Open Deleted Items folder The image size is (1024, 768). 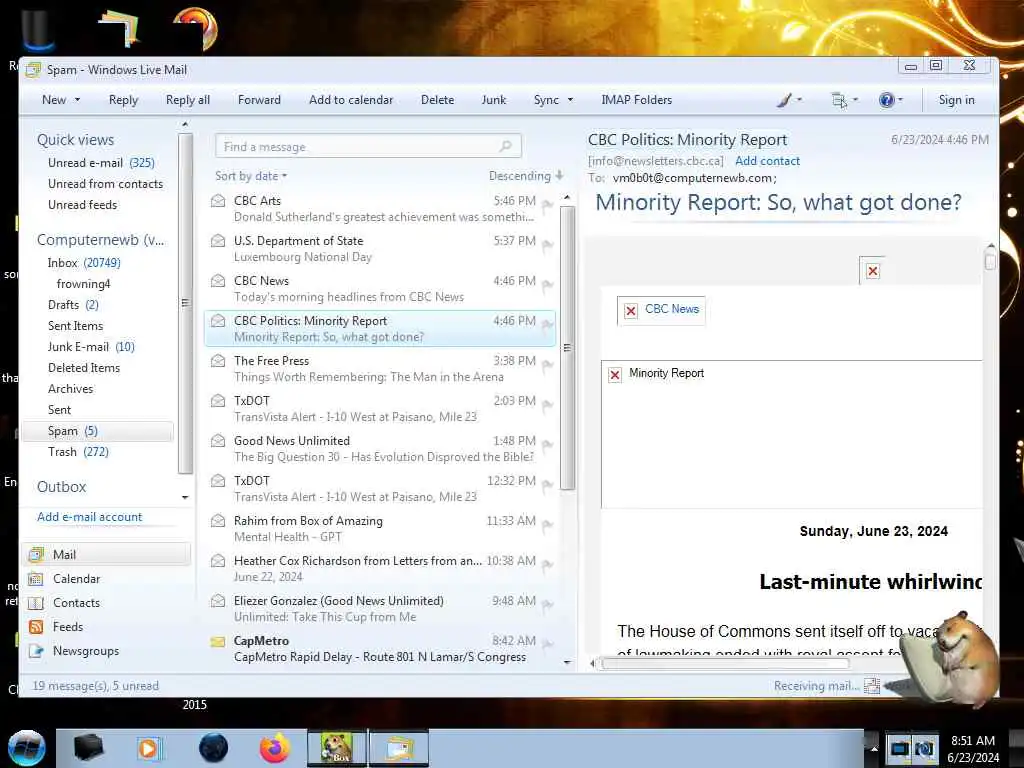point(84,368)
